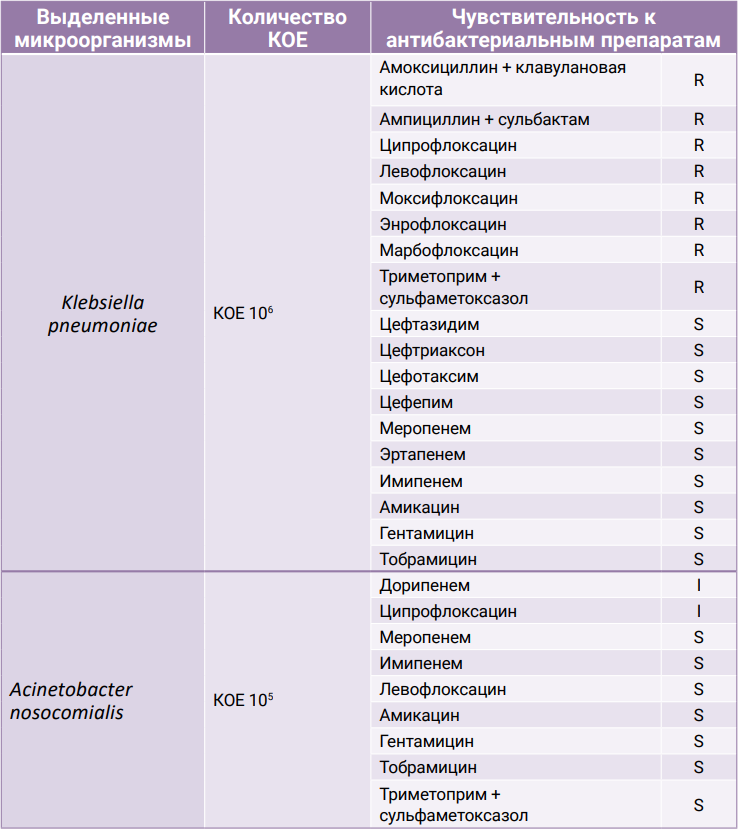Select the 'Количество КОЕ' header cell

point(287,29)
